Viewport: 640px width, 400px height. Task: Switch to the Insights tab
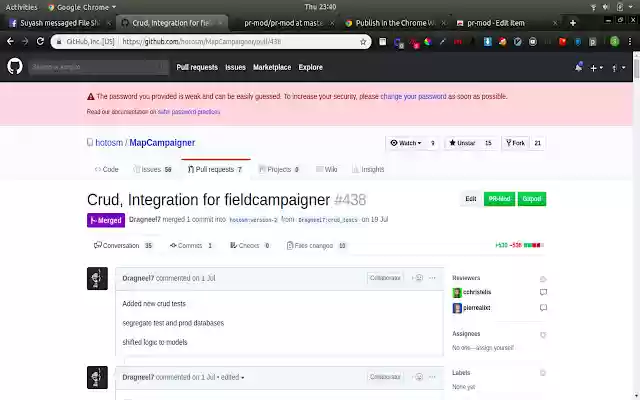[368, 169]
